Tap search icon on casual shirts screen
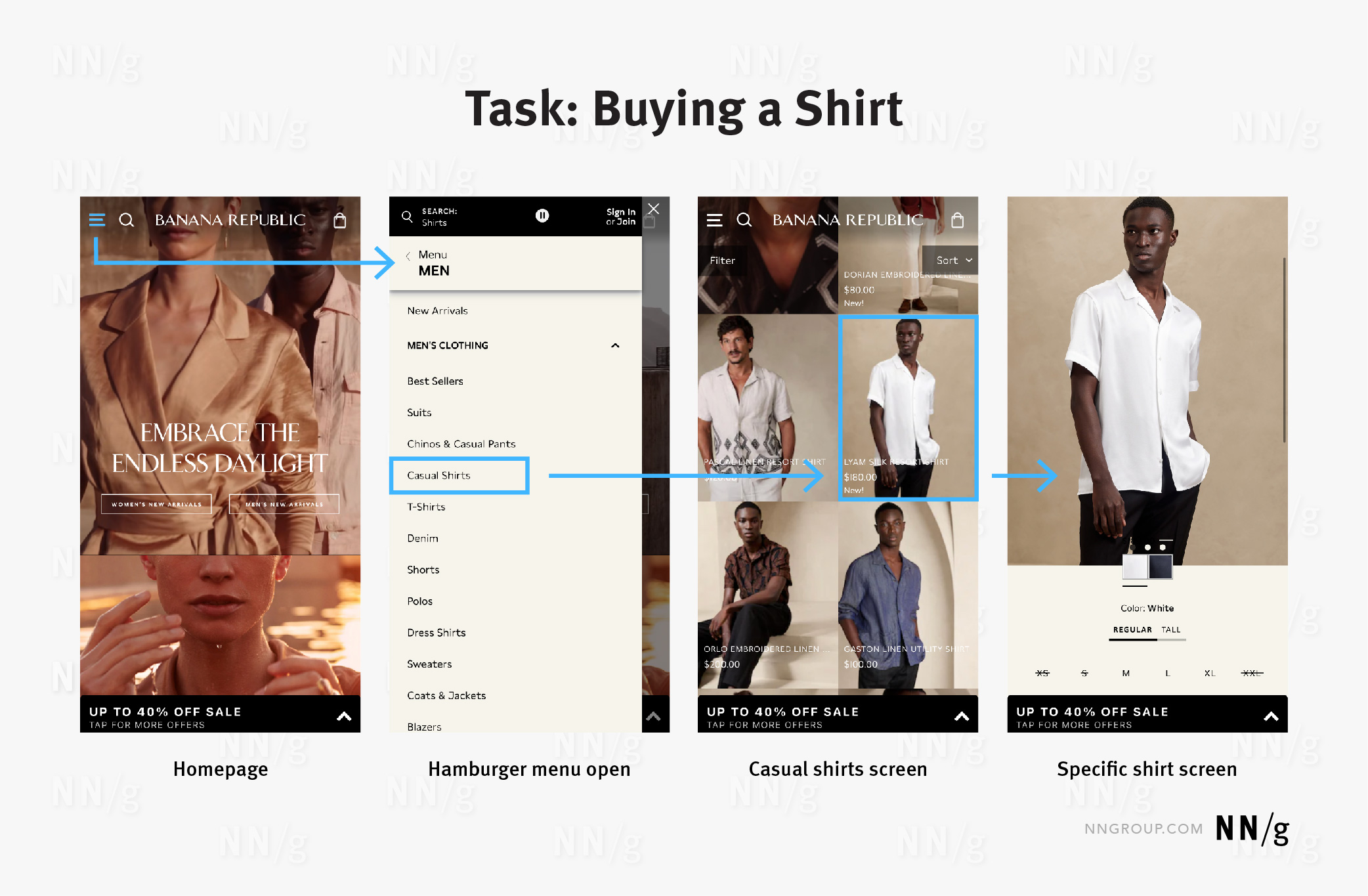This screenshot has height=896, width=1368. 744,220
